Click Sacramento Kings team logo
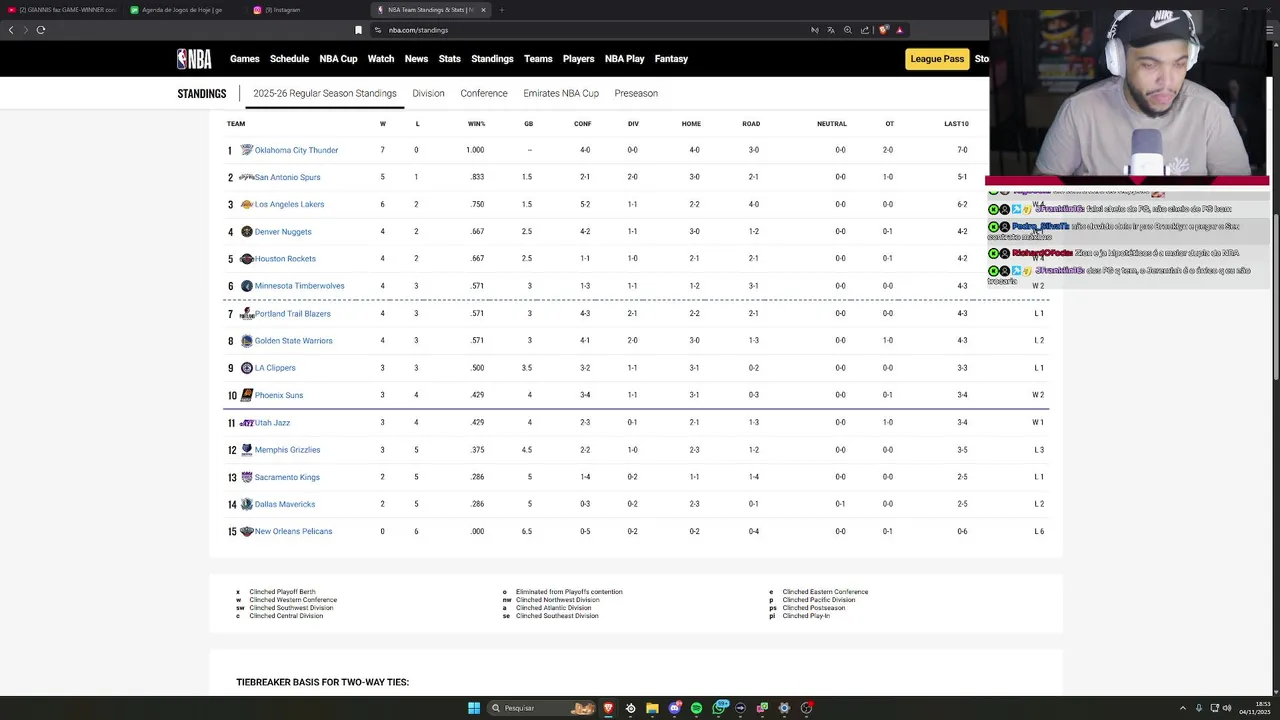 coord(247,477)
